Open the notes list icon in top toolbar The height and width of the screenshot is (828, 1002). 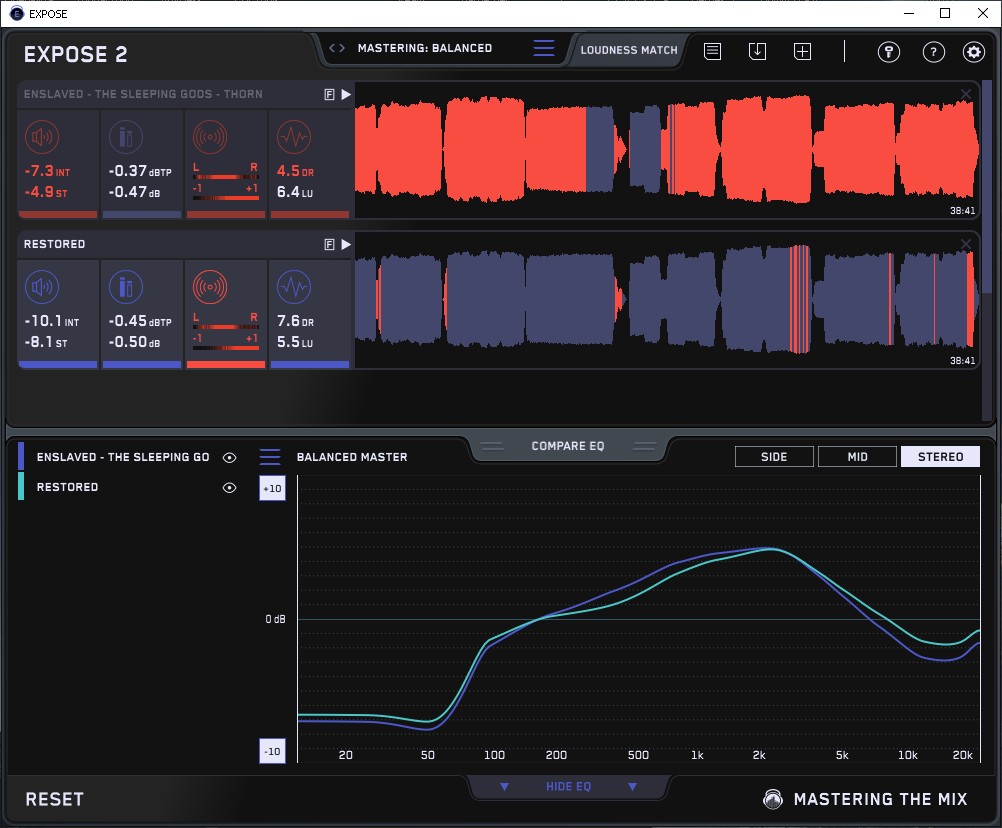(713, 51)
